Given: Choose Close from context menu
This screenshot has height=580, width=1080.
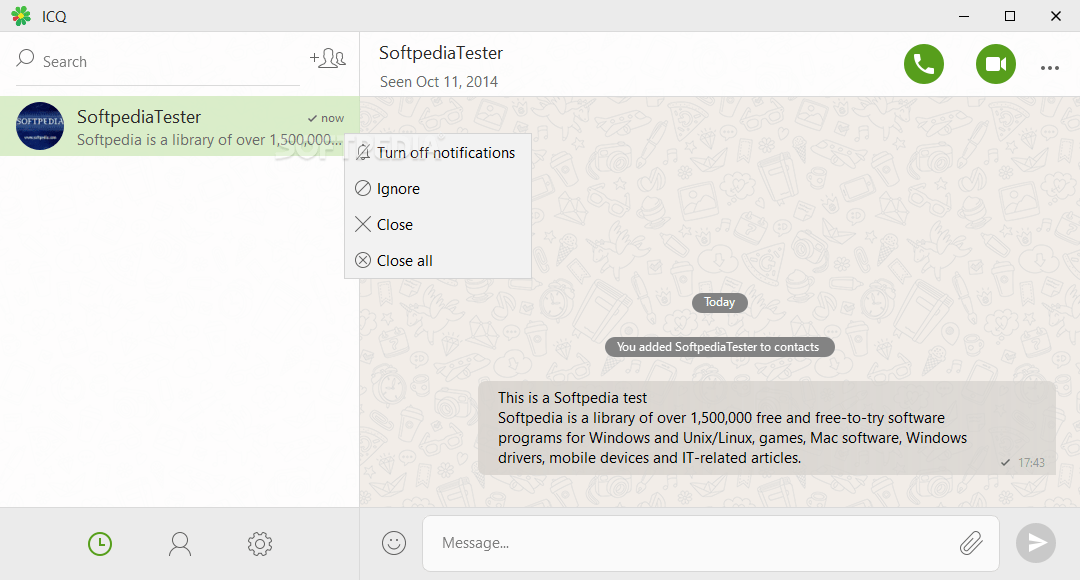Looking at the screenshot, I should tap(437, 225).
